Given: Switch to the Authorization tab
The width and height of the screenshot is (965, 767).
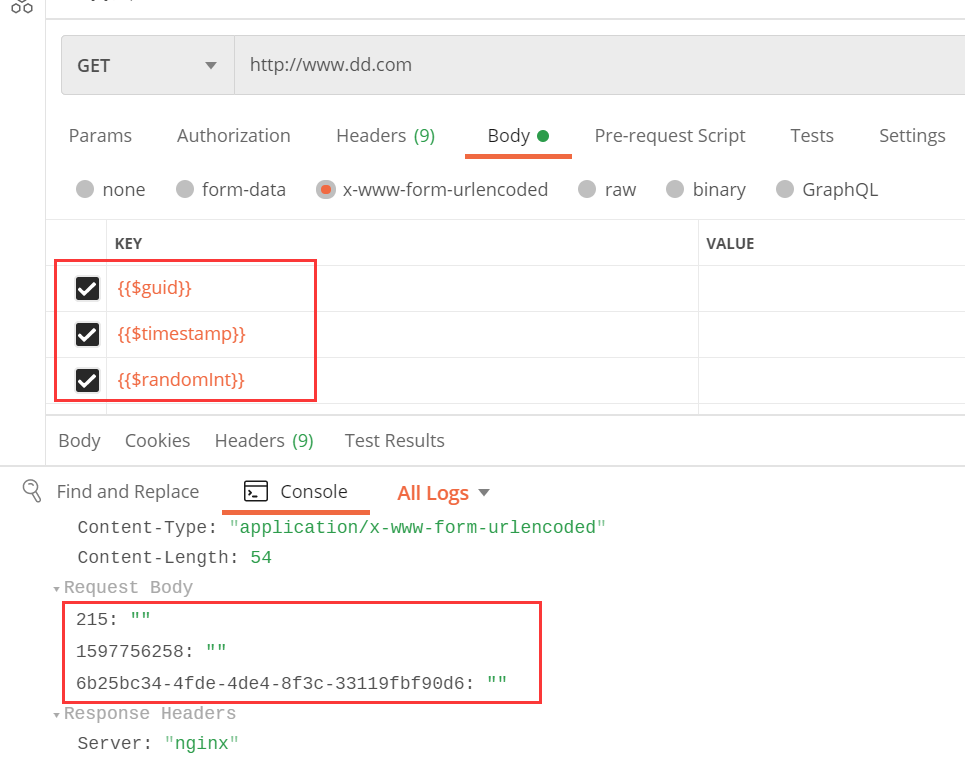Looking at the screenshot, I should [234, 135].
